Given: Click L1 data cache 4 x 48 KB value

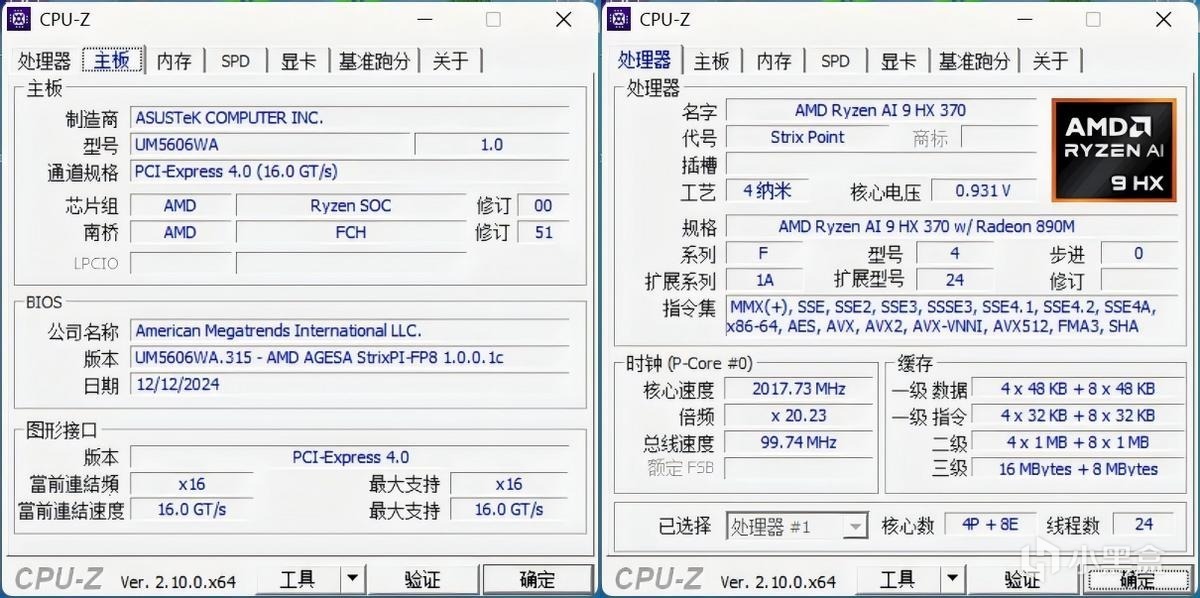Looking at the screenshot, I should click(1078, 389).
